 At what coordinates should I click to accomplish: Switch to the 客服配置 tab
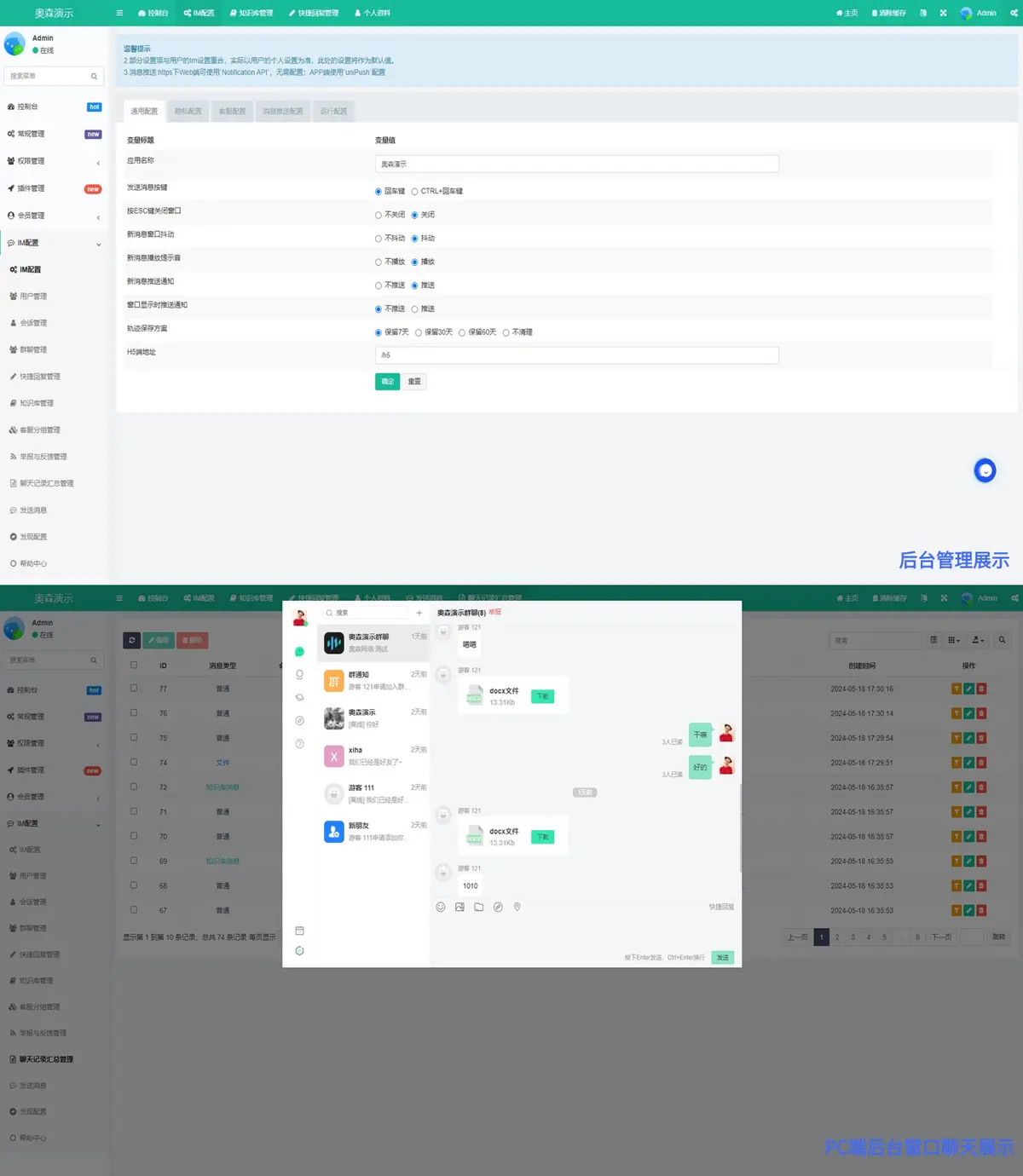pos(232,112)
